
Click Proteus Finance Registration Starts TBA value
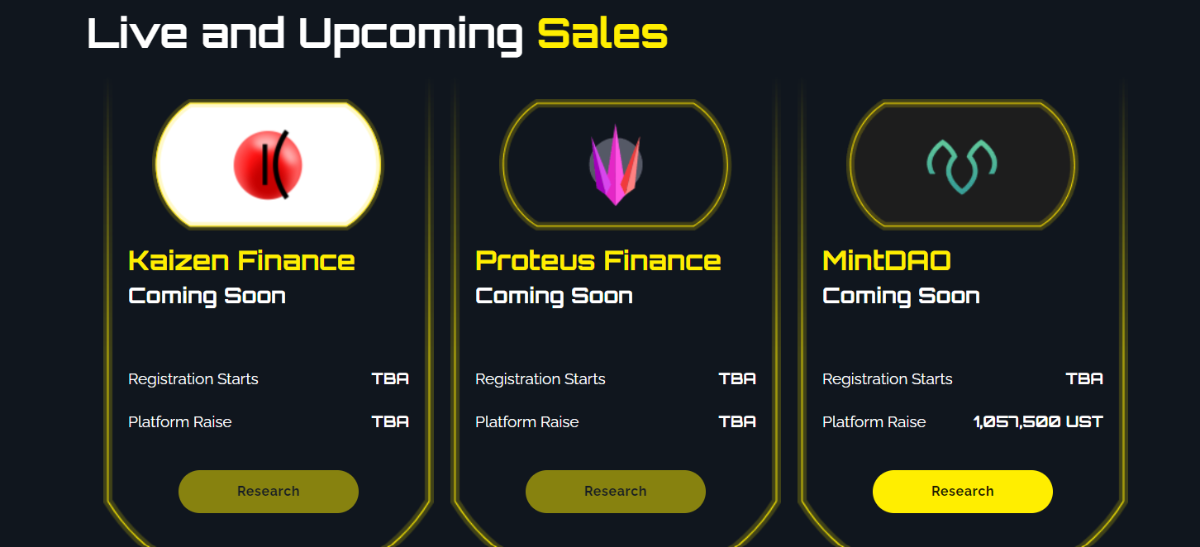click(x=737, y=379)
